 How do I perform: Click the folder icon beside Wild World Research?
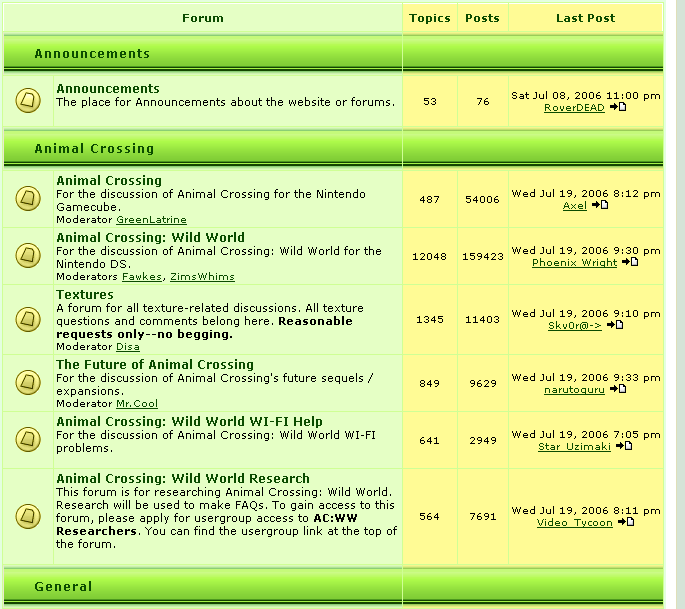pyautogui.click(x=28, y=516)
